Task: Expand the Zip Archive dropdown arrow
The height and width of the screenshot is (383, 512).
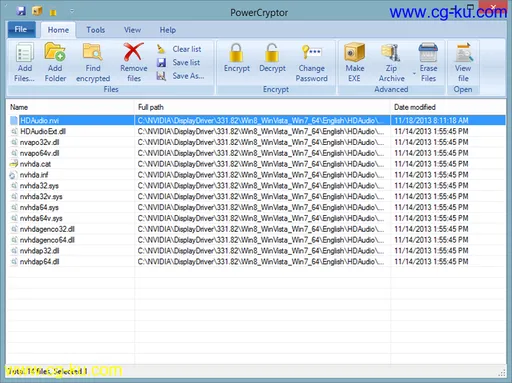Action: pos(414,73)
